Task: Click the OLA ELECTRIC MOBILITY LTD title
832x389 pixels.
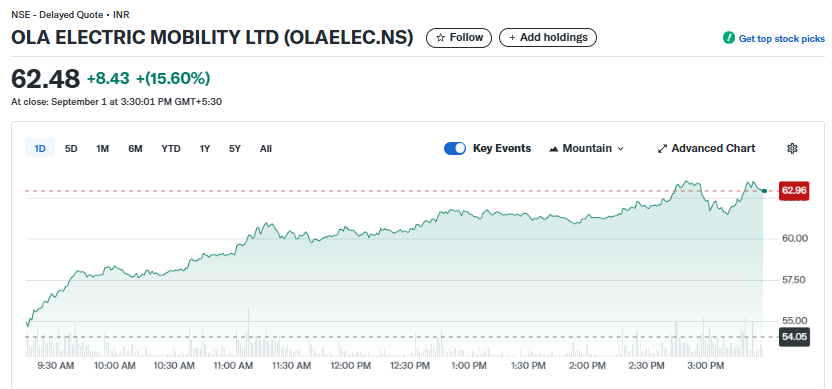Action: tap(212, 38)
